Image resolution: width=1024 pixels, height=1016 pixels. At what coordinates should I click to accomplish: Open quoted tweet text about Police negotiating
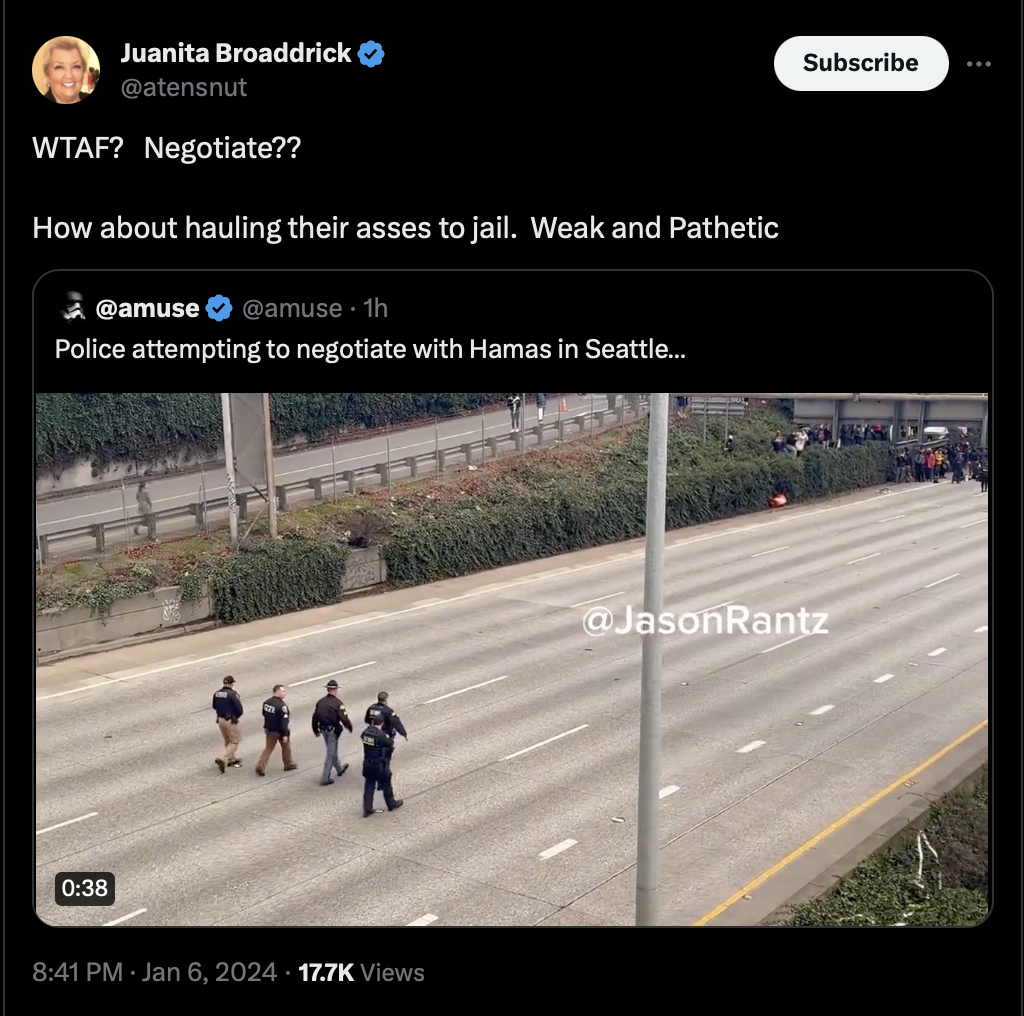pos(370,349)
